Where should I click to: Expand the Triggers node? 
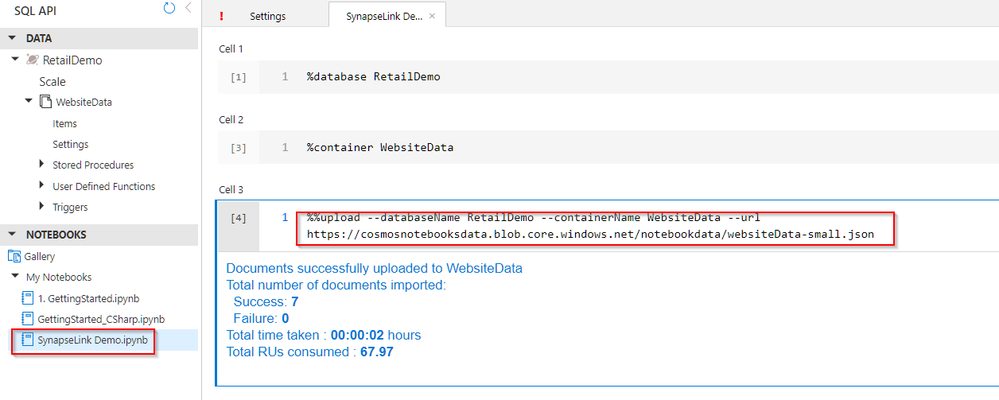42,206
